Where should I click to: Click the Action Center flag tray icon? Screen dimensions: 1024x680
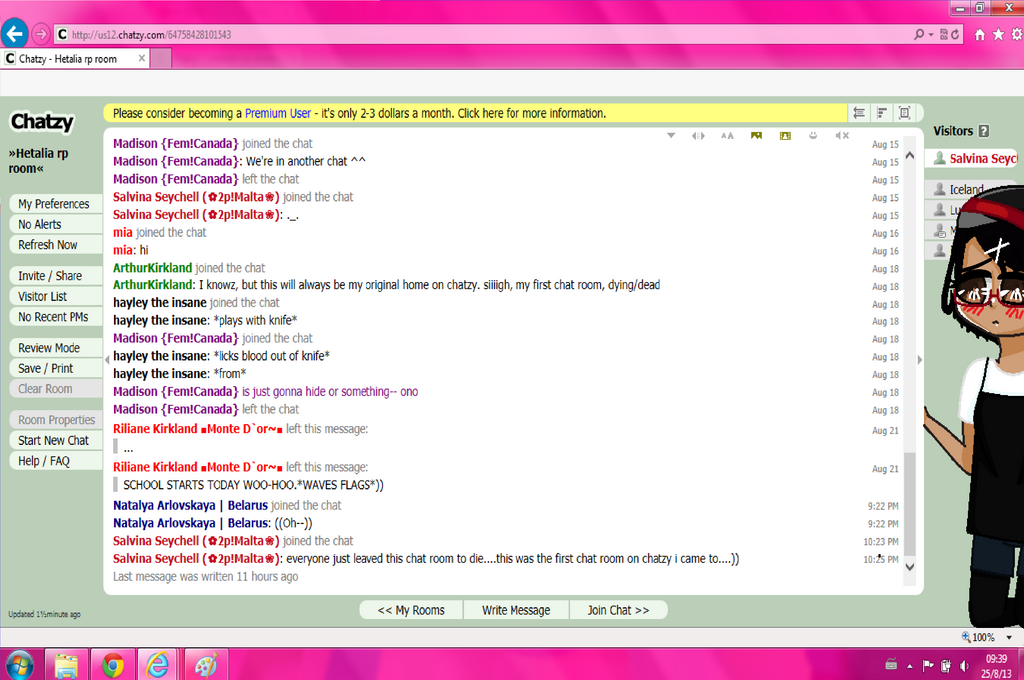928,666
